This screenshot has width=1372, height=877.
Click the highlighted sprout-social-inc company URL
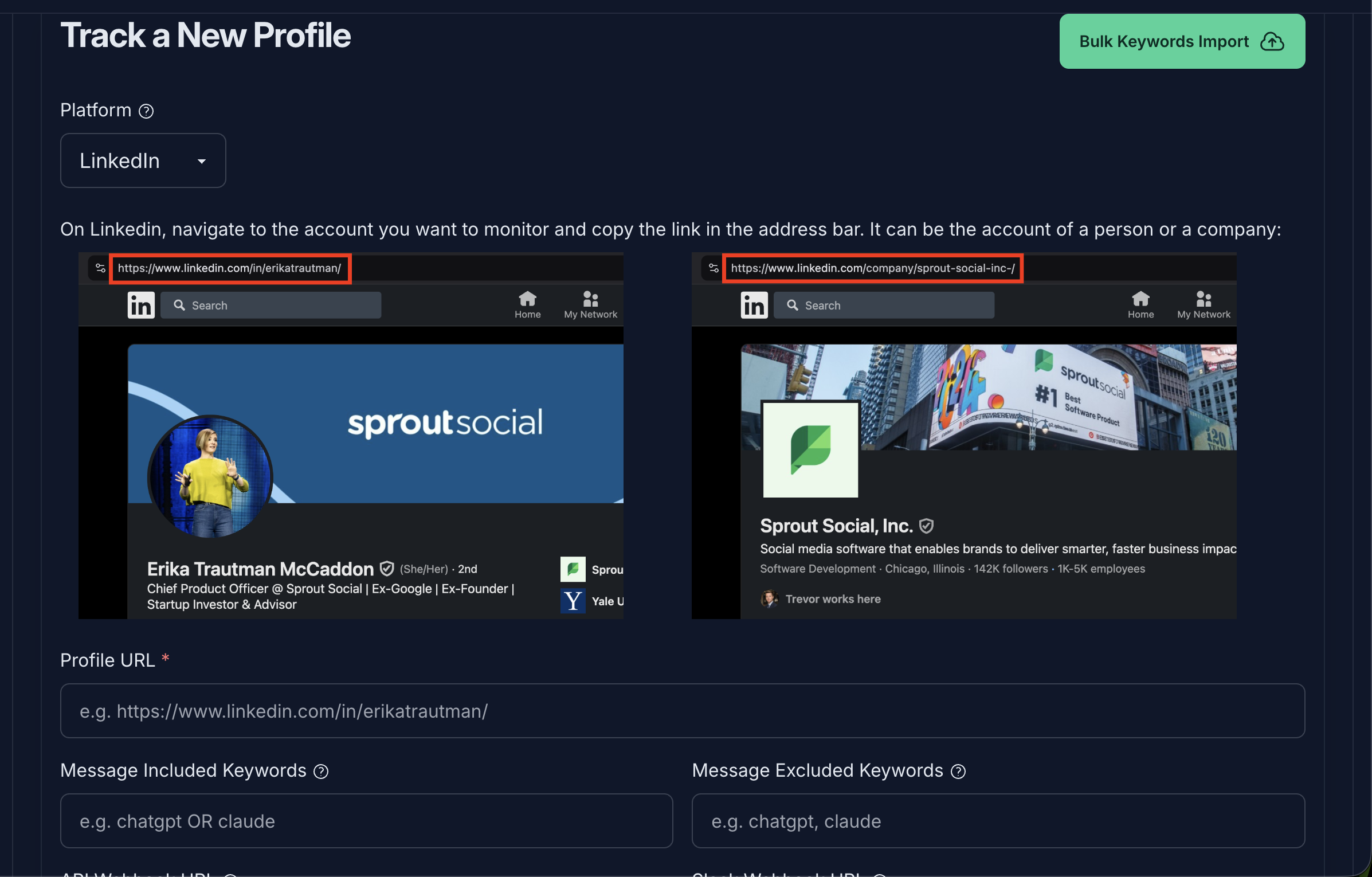click(873, 268)
